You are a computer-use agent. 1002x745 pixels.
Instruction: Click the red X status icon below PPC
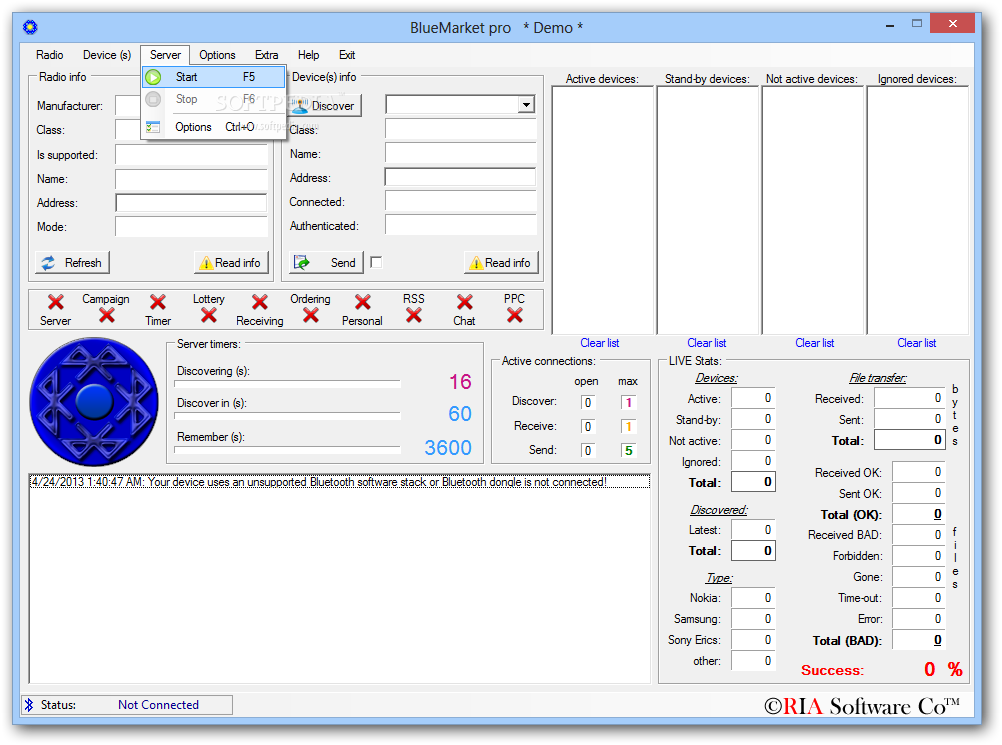point(514,315)
